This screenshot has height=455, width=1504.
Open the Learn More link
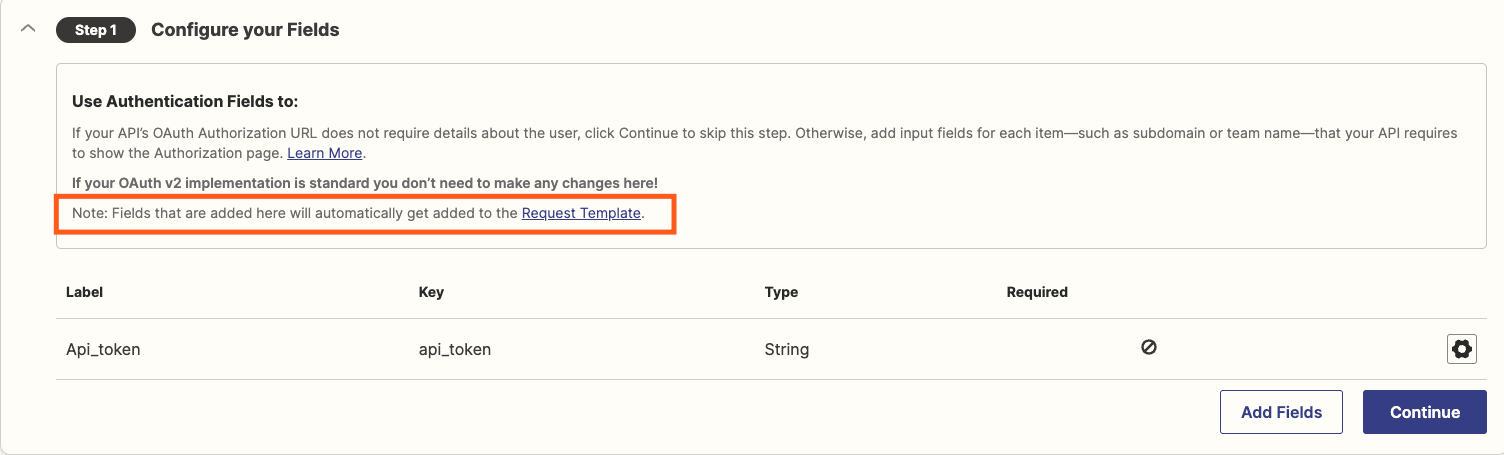pyautogui.click(x=324, y=153)
